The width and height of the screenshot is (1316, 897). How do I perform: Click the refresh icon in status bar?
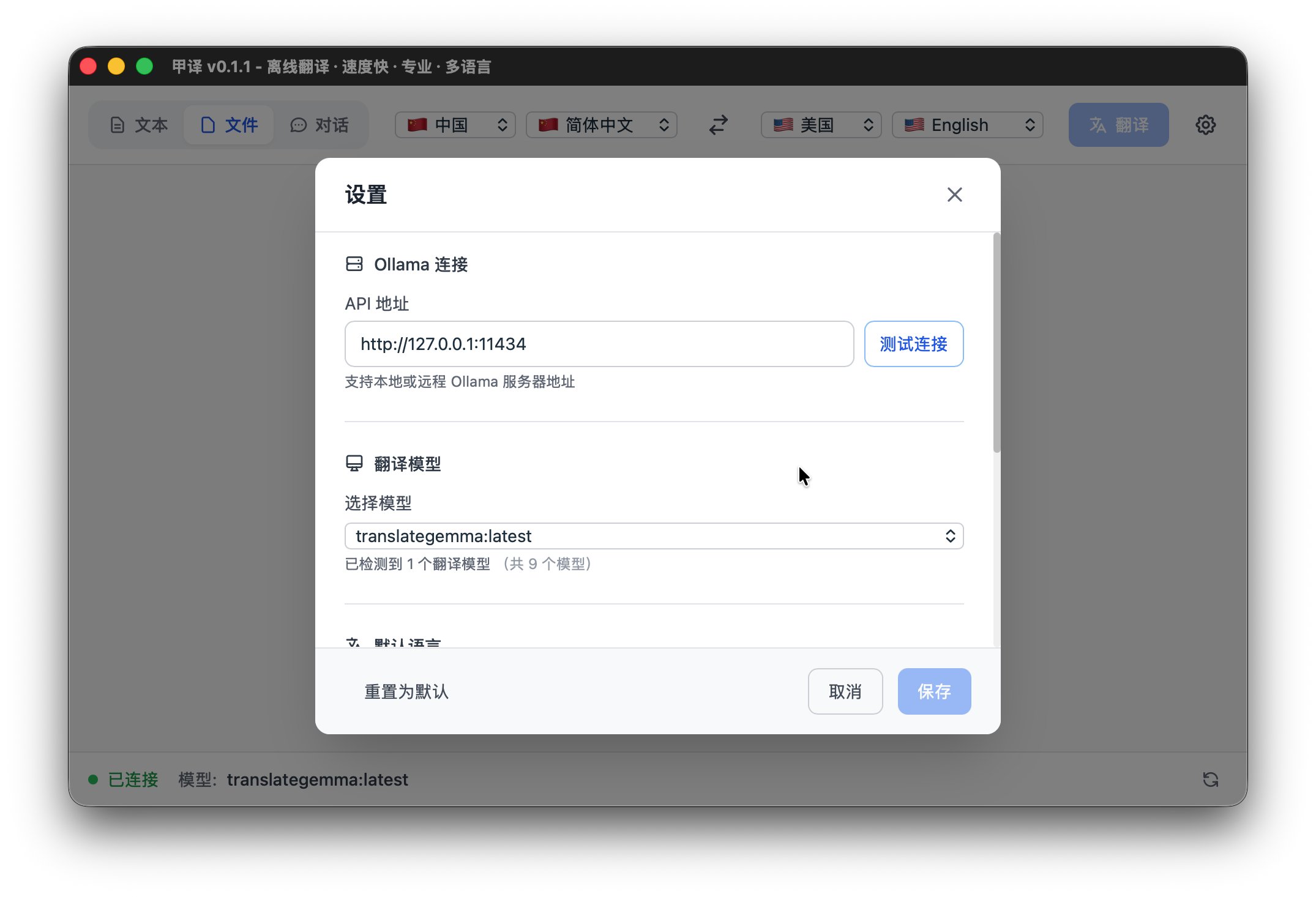pos(1210,779)
